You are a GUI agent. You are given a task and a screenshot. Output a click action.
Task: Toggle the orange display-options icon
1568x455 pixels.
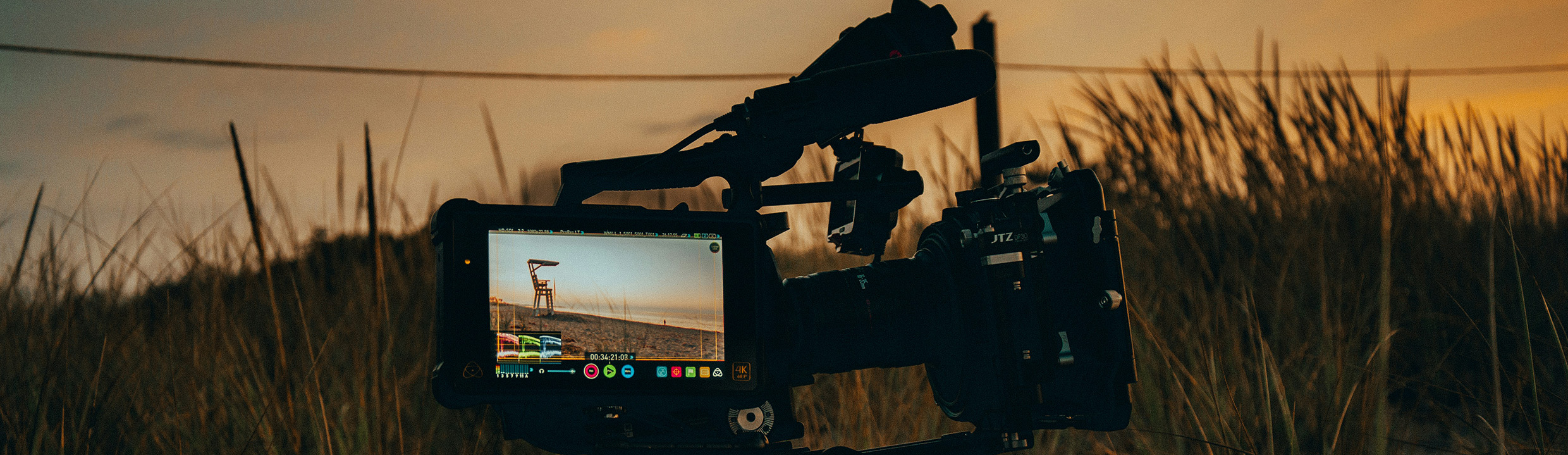point(704,372)
